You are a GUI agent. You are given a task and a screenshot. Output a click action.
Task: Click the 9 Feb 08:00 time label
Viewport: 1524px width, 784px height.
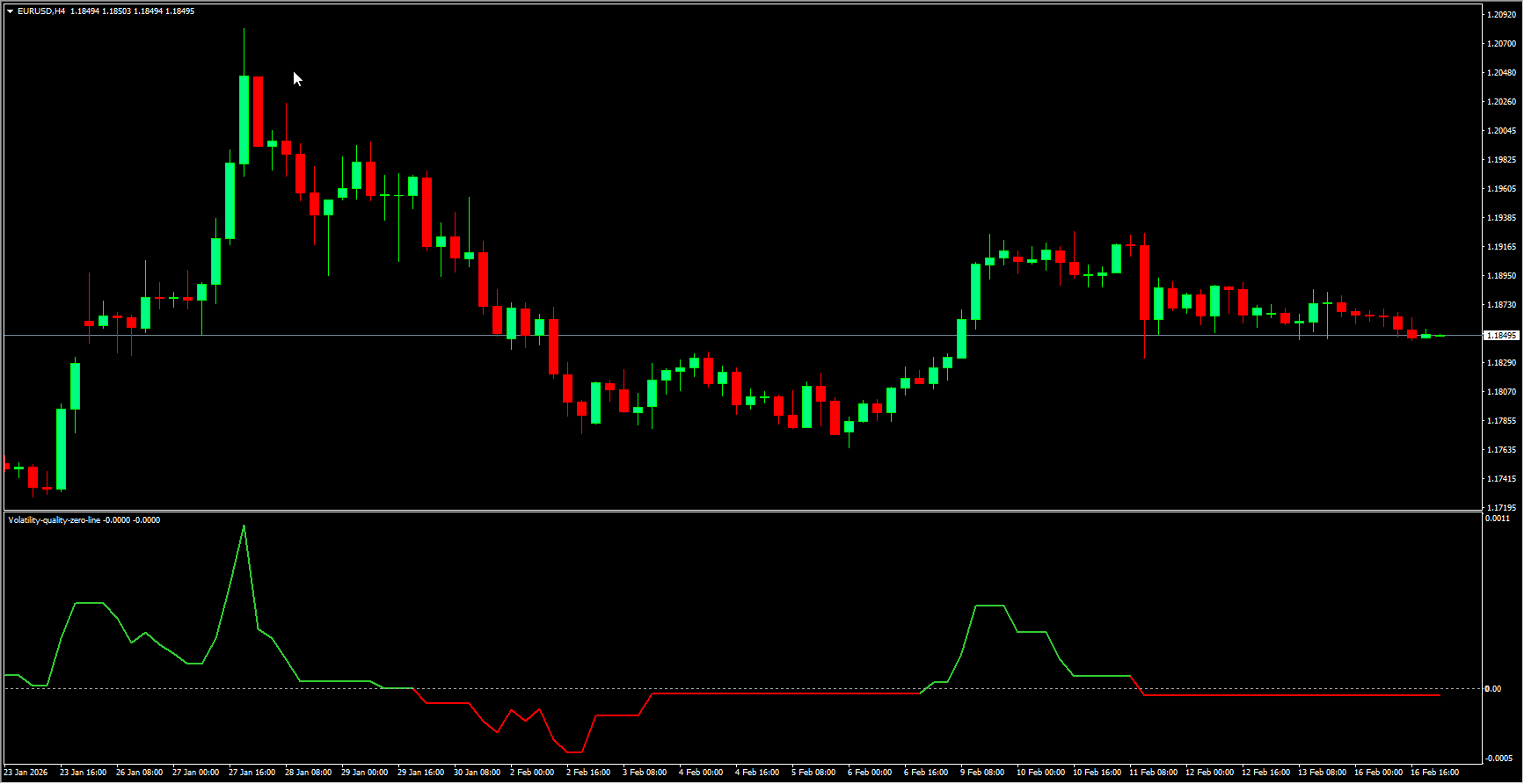click(x=982, y=773)
